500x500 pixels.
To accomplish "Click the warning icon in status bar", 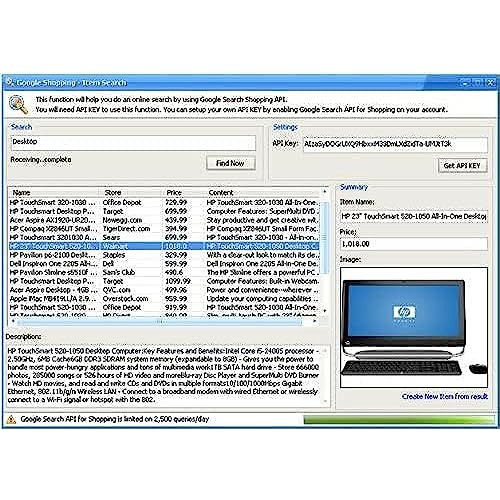I will [x=11, y=419].
